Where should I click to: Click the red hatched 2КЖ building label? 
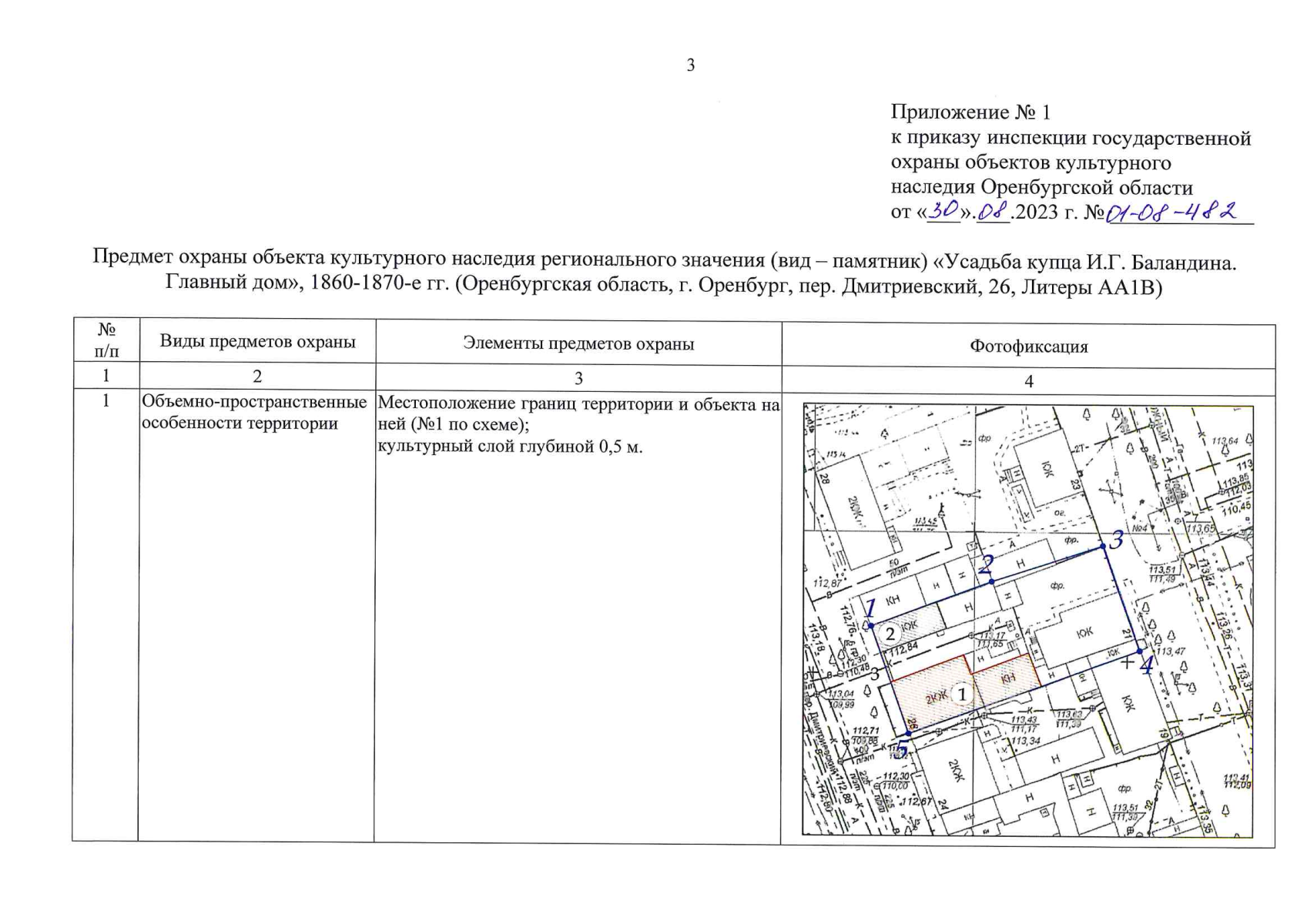coord(936,698)
